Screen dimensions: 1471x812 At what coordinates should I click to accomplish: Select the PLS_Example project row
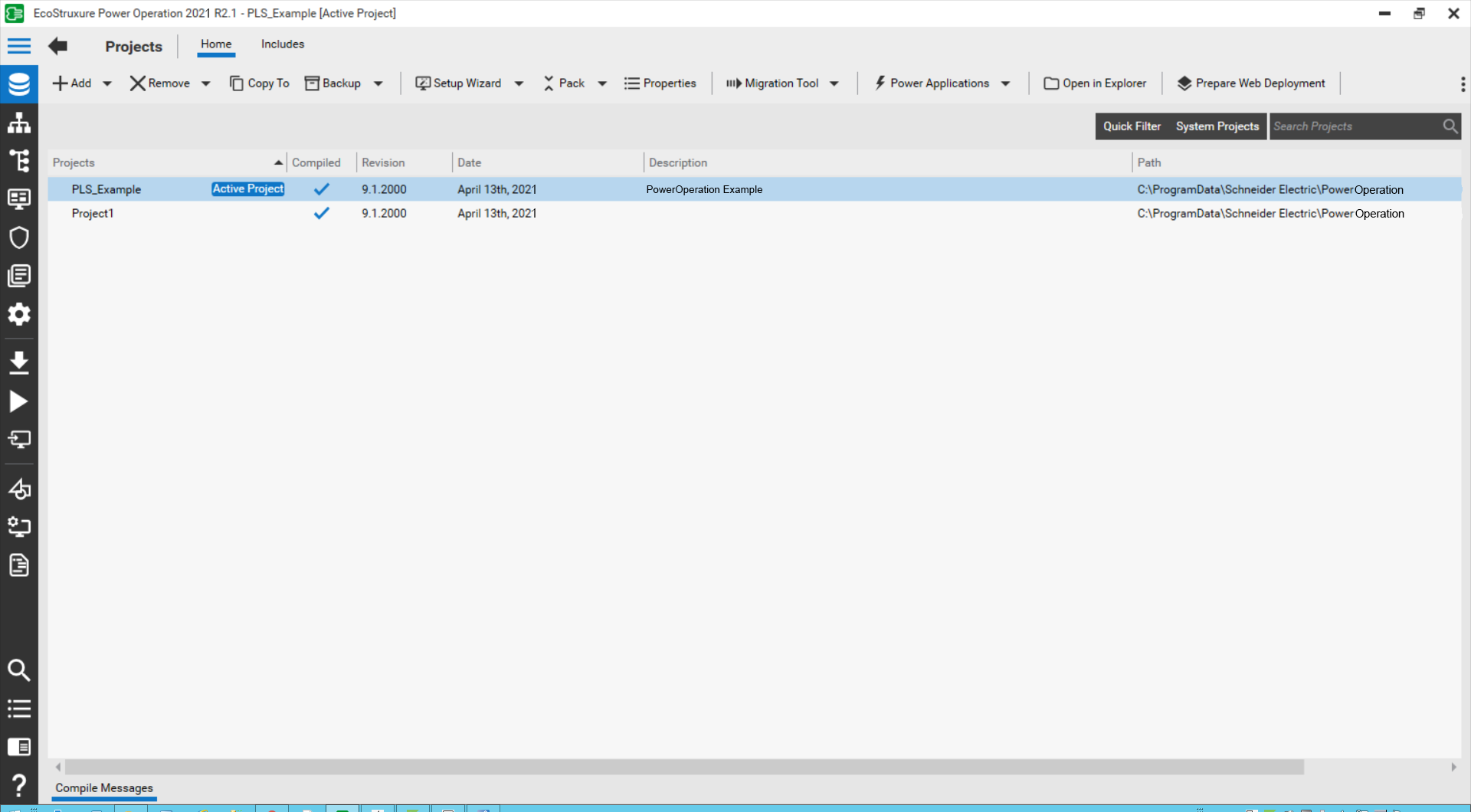pos(755,189)
